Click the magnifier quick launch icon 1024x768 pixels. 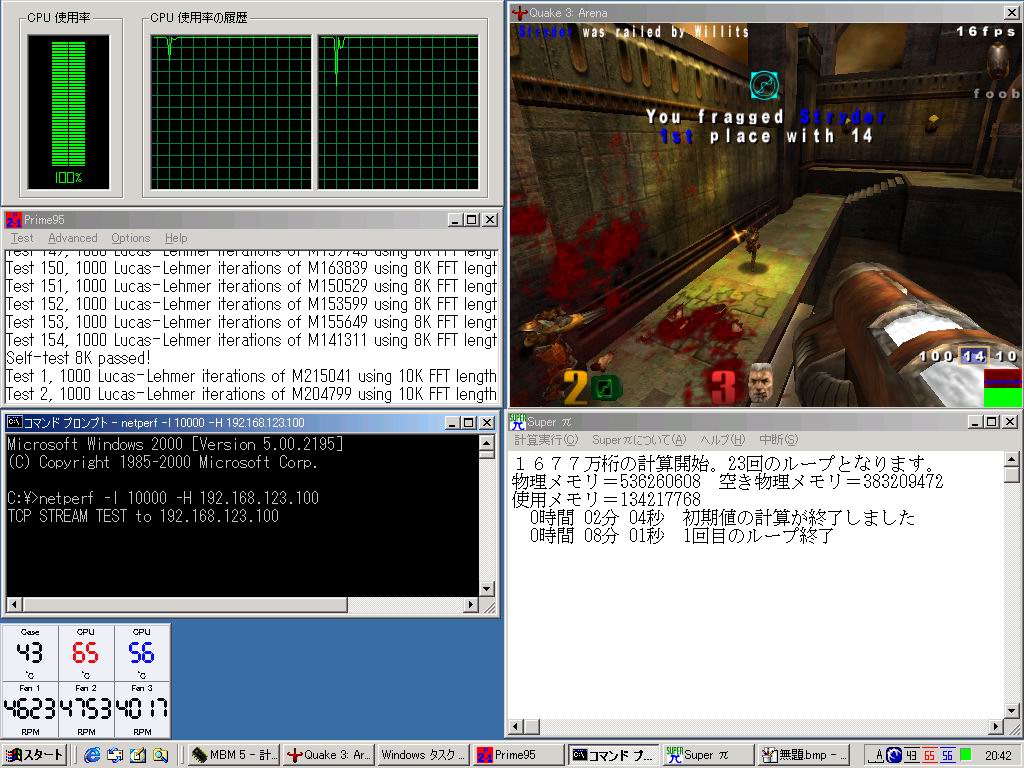click(x=160, y=755)
